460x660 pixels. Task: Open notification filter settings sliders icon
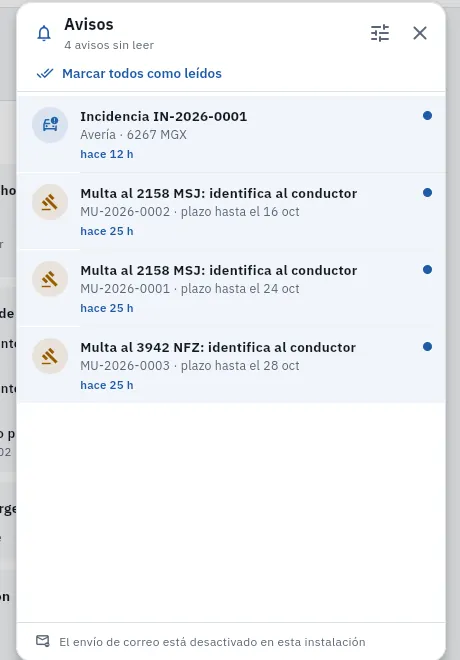coord(380,33)
